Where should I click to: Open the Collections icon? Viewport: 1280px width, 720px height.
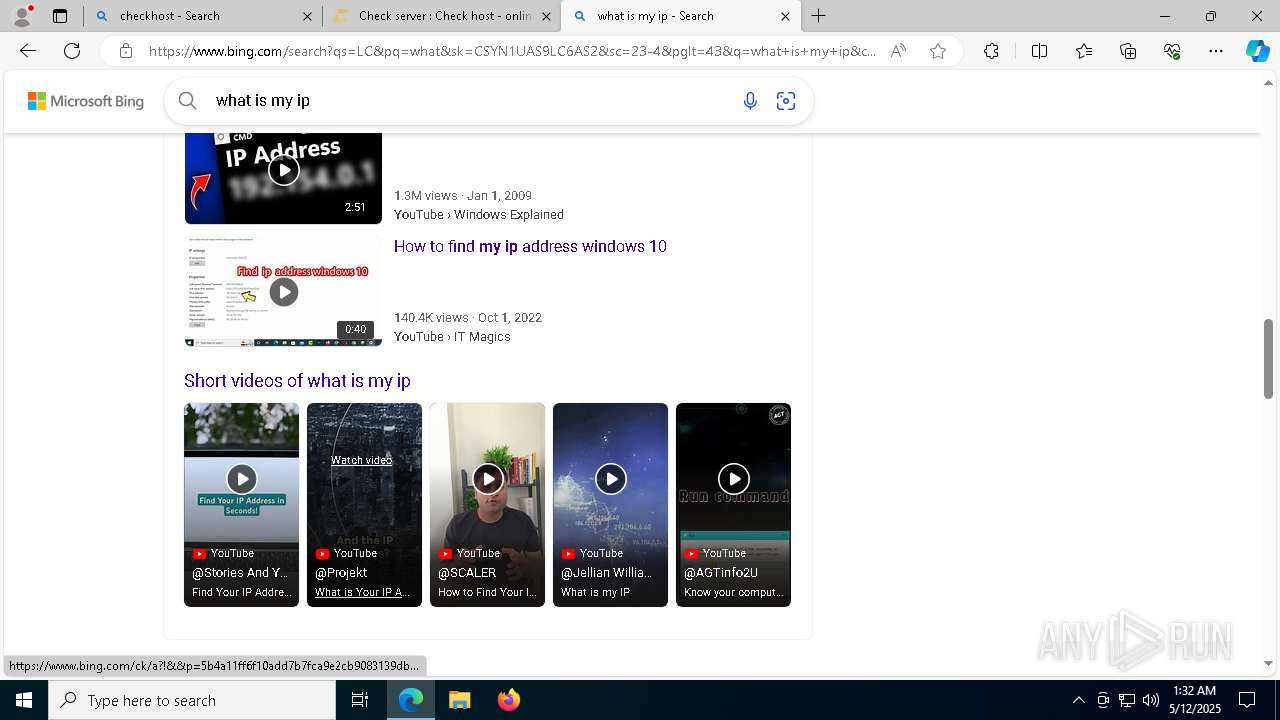[x=1128, y=51]
